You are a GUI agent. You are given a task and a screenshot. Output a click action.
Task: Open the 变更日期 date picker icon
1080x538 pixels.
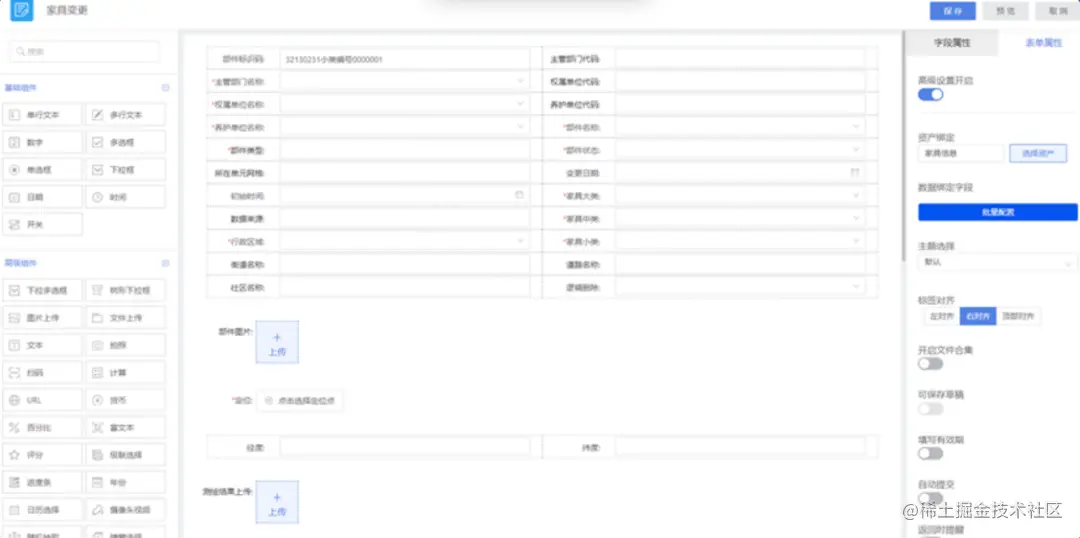[x=855, y=173]
